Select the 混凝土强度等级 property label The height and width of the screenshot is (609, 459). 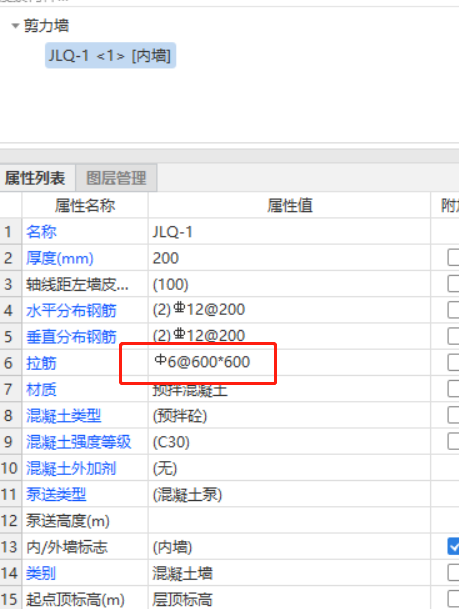(78, 442)
